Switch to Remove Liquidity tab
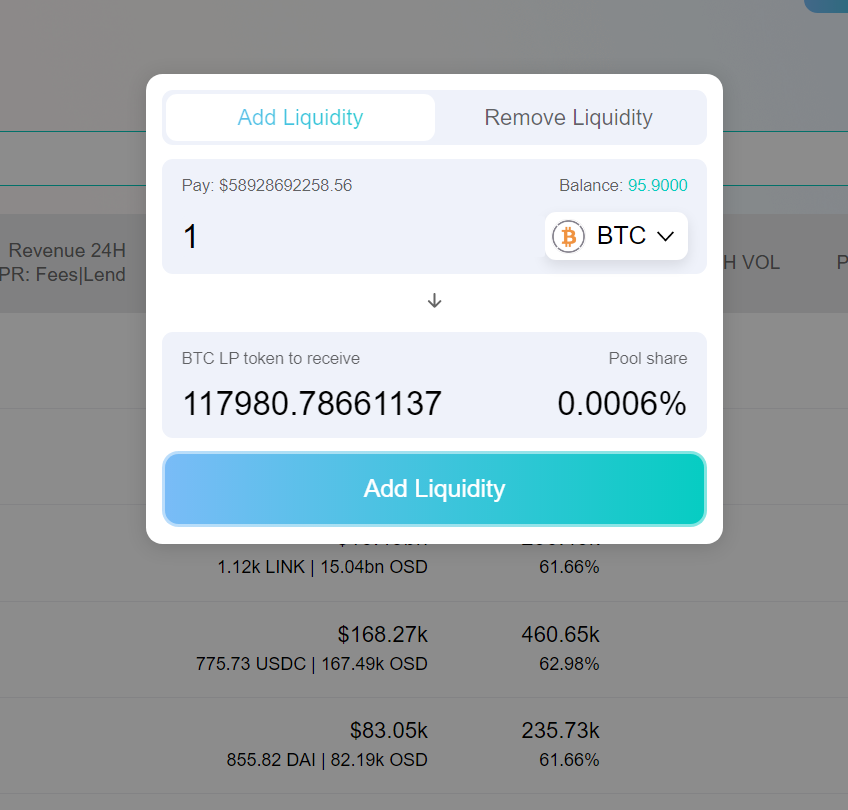Image resolution: width=848 pixels, height=810 pixels. click(568, 117)
